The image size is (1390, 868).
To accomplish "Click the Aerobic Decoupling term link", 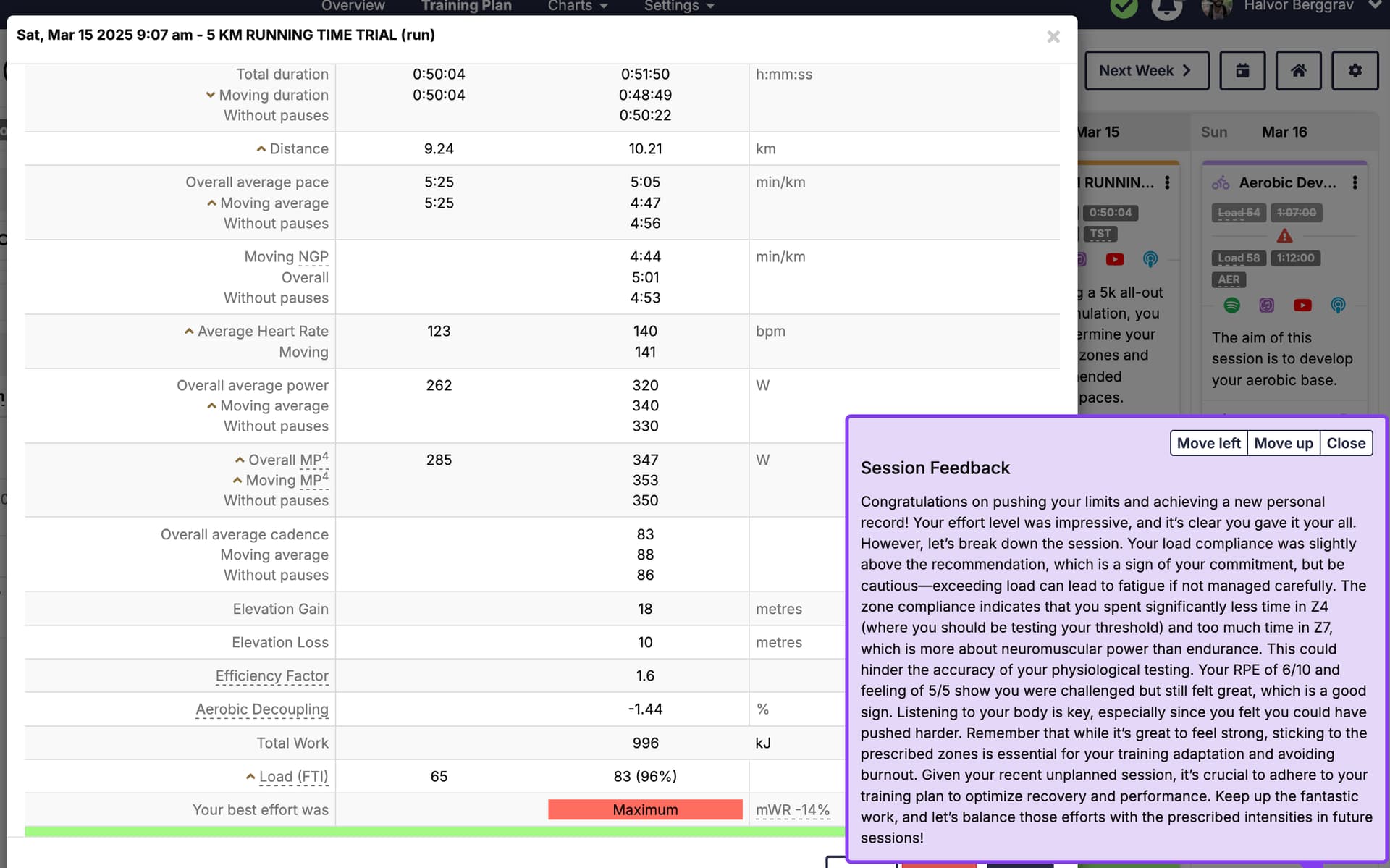I will pyautogui.click(x=262, y=709).
